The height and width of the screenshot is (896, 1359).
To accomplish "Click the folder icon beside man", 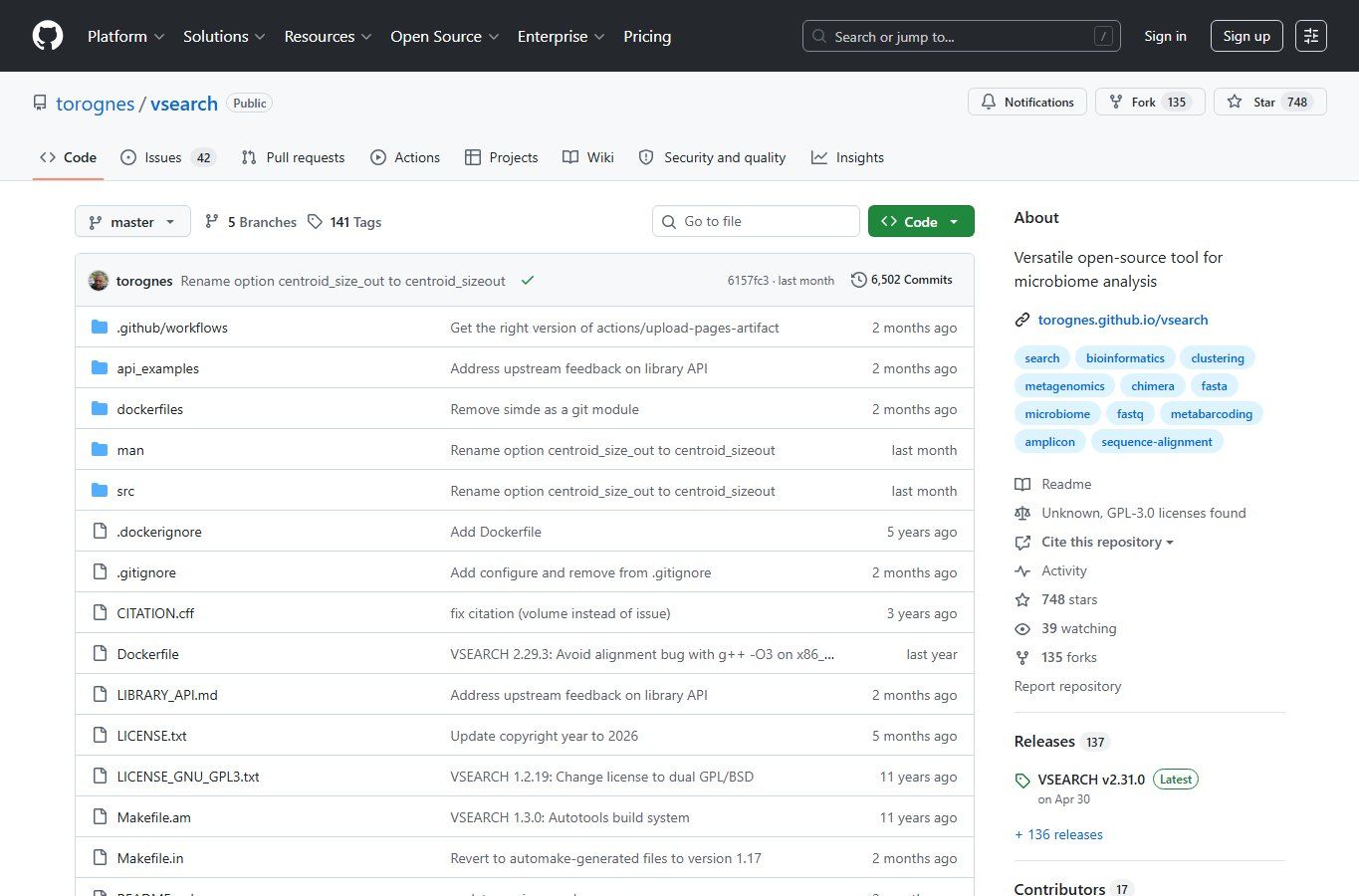I will tap(100, 450).
